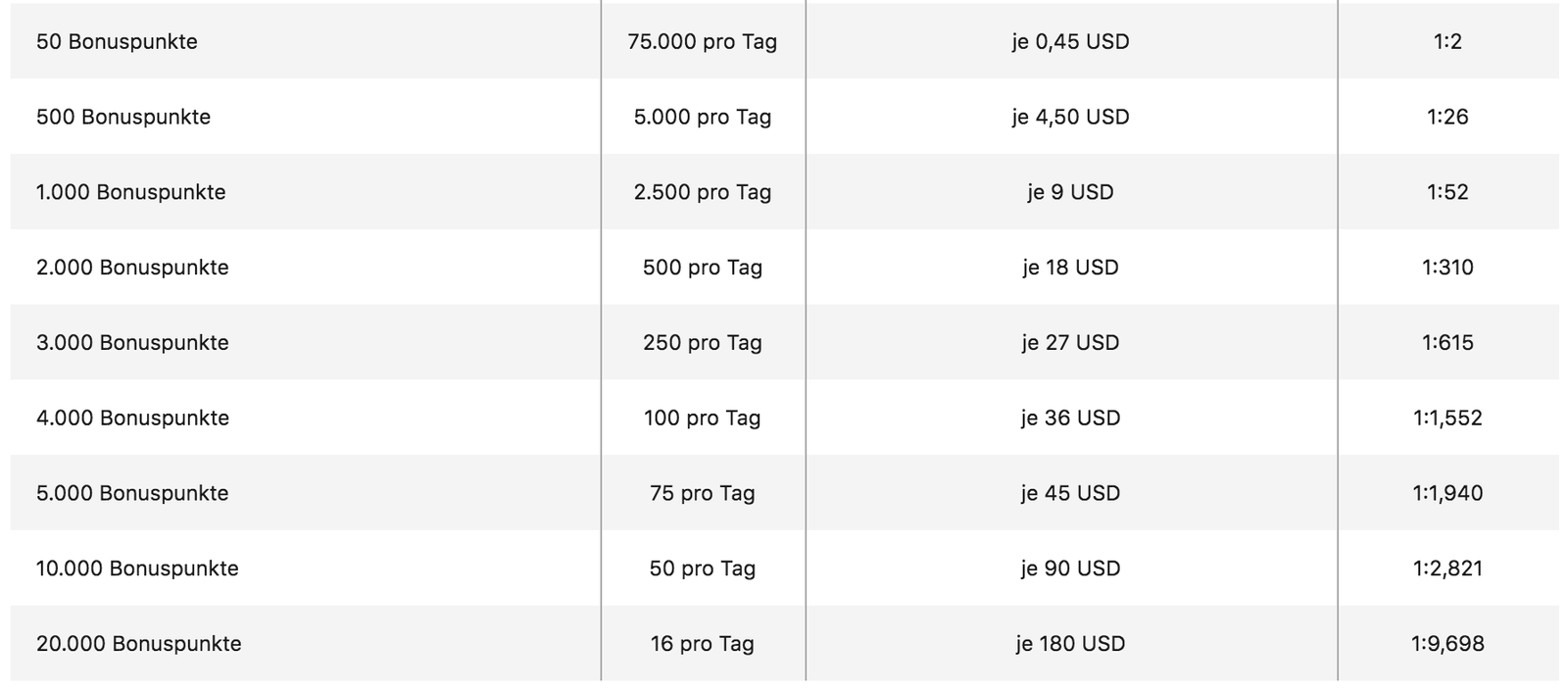Viewport: 1568px width, 691px height.
Task: Click the 500 Bonuspunkte row label
Action: [x=123, y=117]
